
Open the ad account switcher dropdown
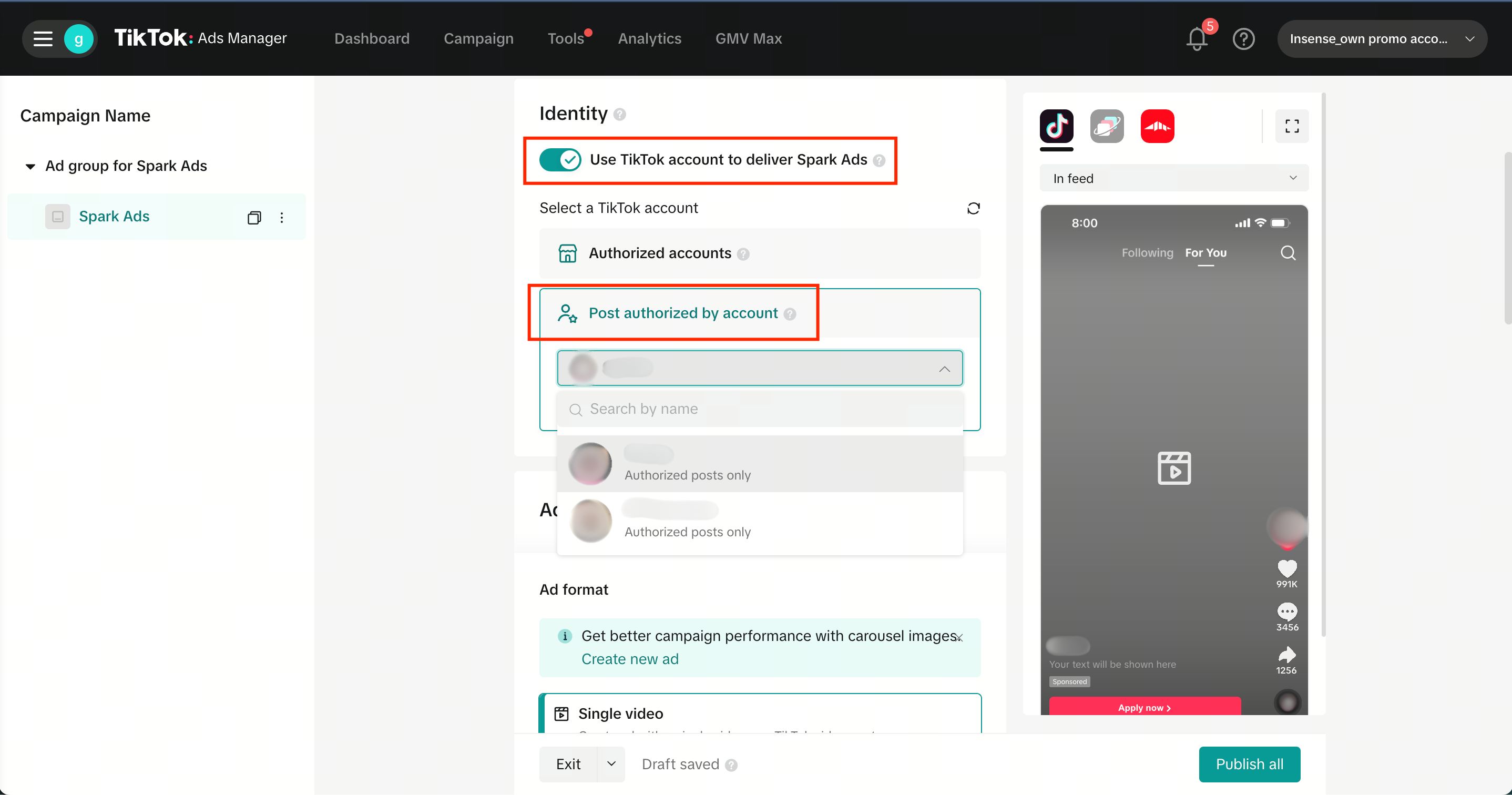[1382, 39]
